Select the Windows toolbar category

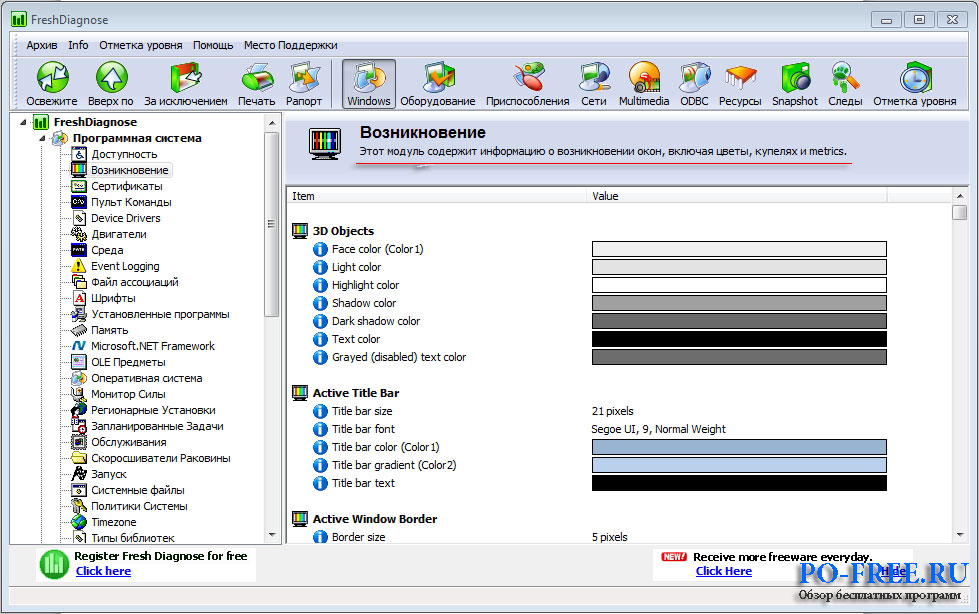point(369,84)
